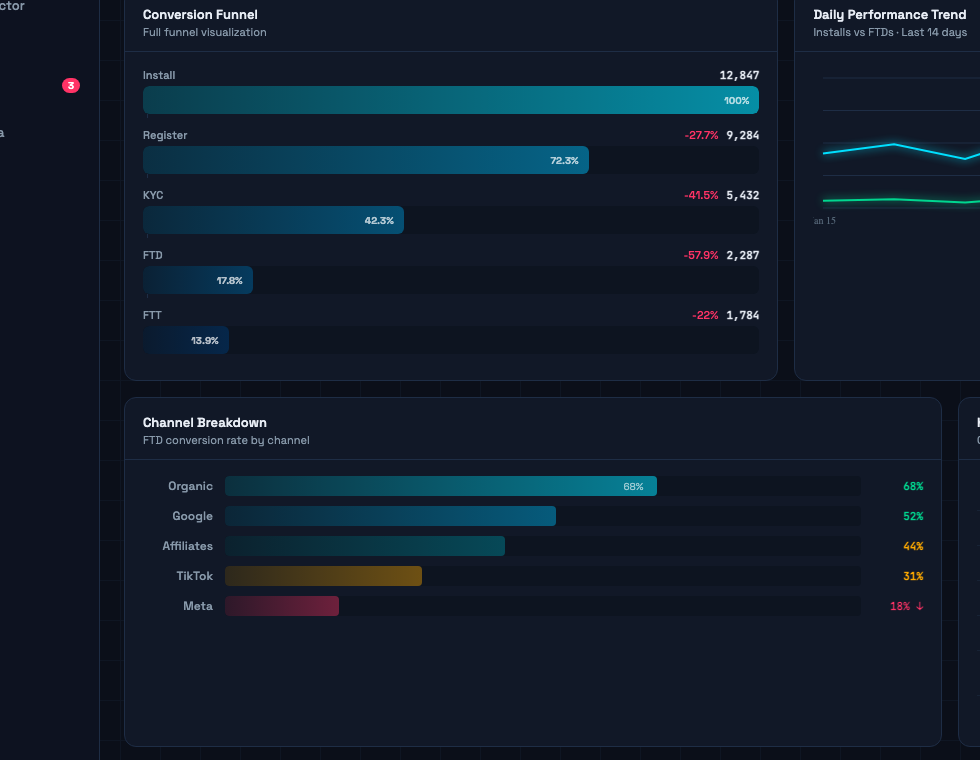Click the red Meta channel bar
The image size is (980, 760).
click(282, 606)
